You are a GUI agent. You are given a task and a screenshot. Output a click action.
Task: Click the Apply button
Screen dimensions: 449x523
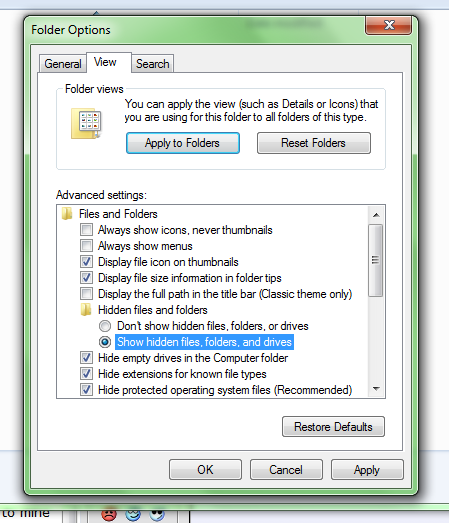[367, 470]
